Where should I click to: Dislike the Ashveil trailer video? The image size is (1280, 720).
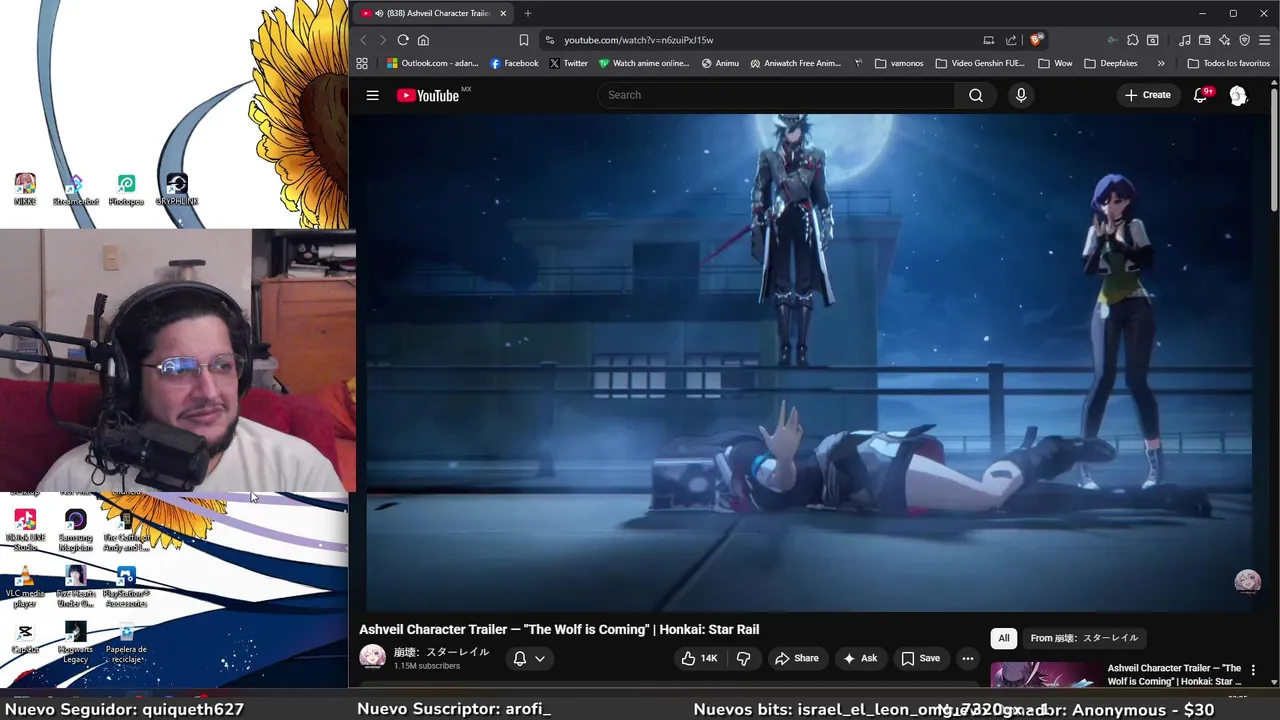pos(743,658)
